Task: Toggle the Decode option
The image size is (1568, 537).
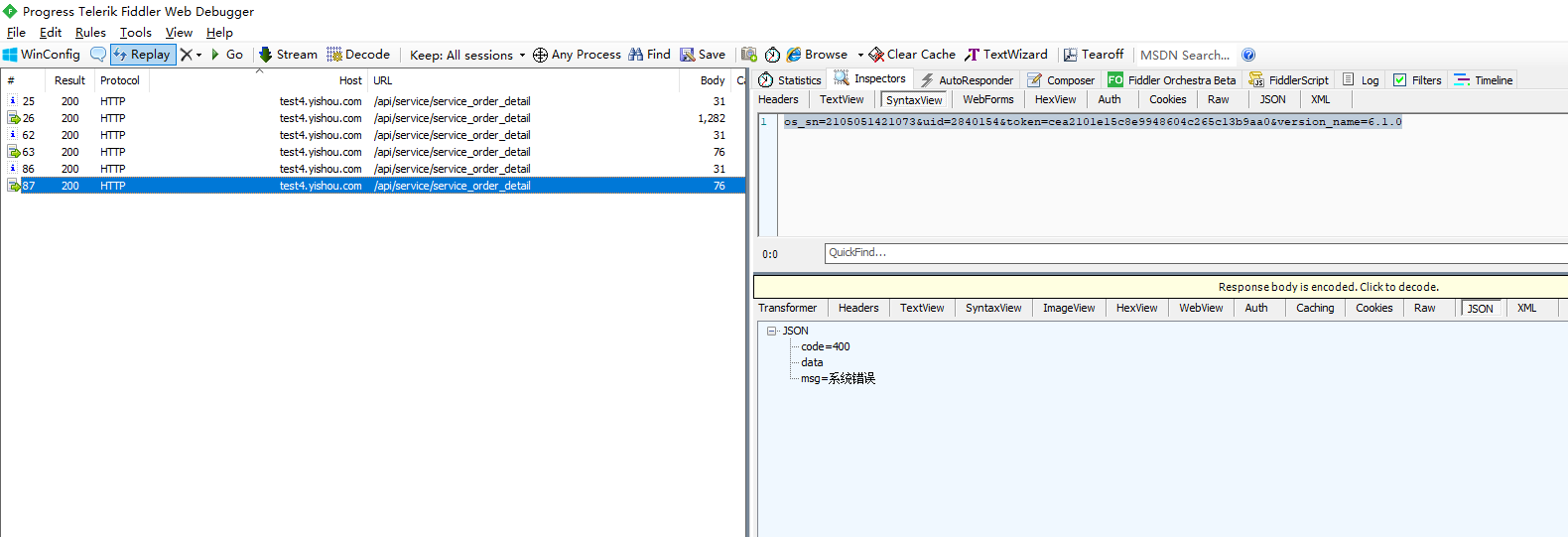Action: click(x=358, y=55)
